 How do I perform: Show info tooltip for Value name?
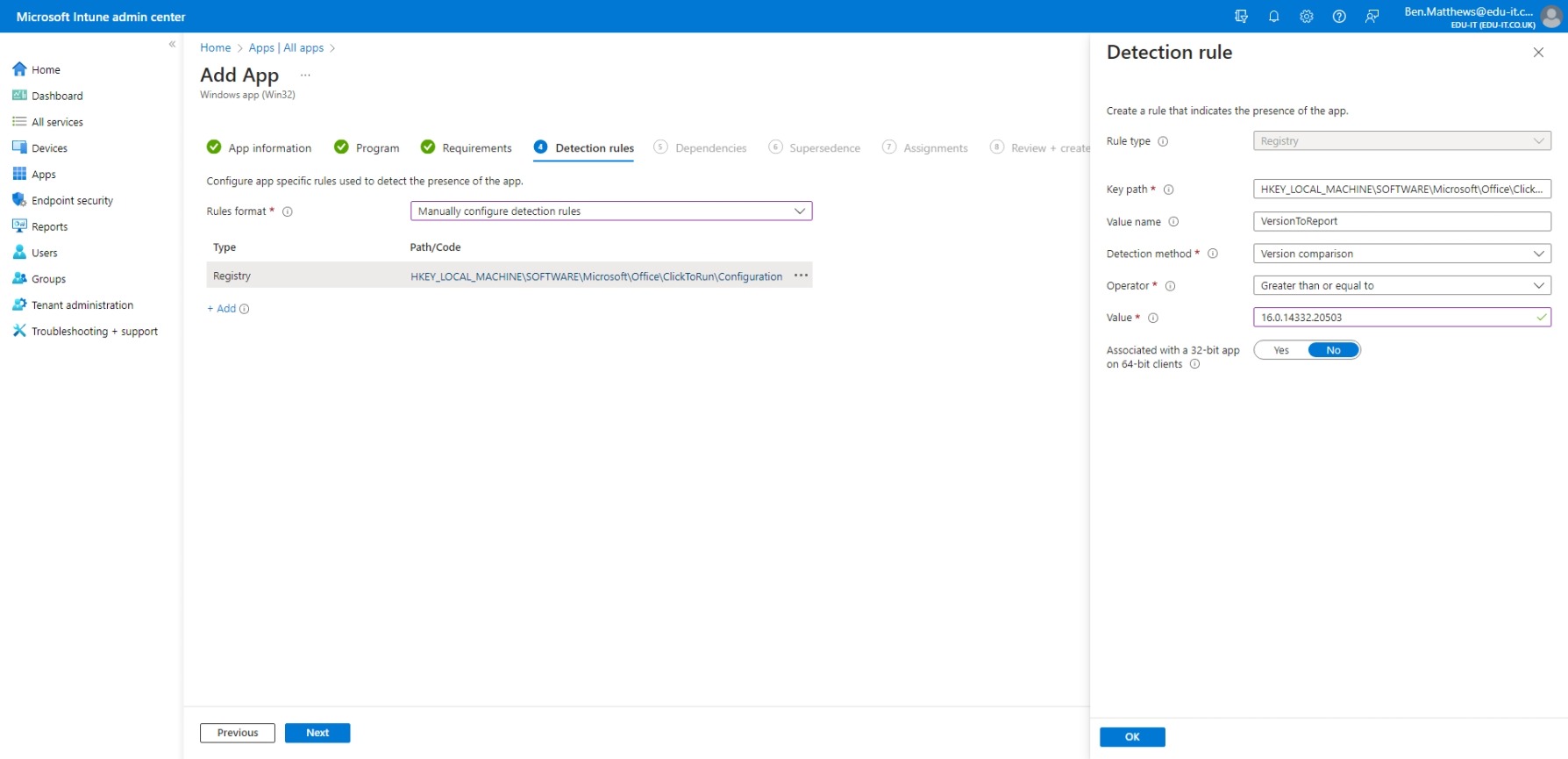[x=1173, y=222]
